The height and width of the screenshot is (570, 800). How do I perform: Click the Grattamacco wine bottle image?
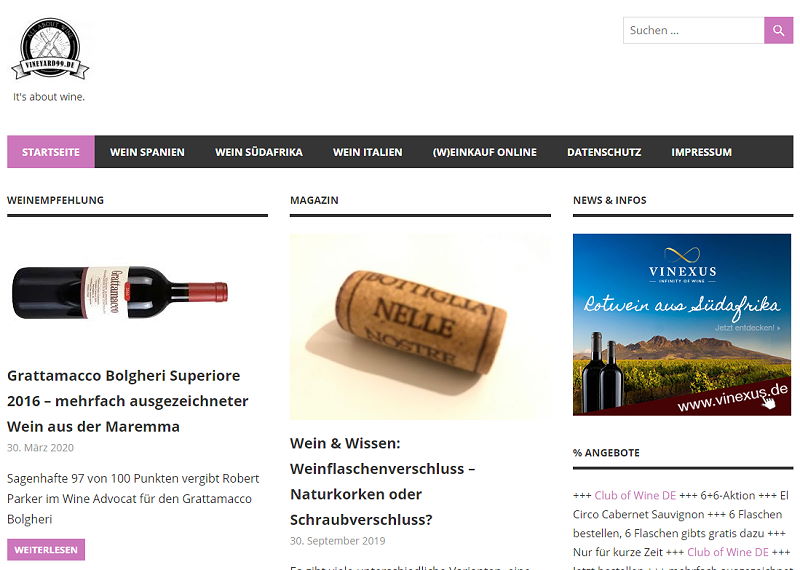tap(120, 292)
